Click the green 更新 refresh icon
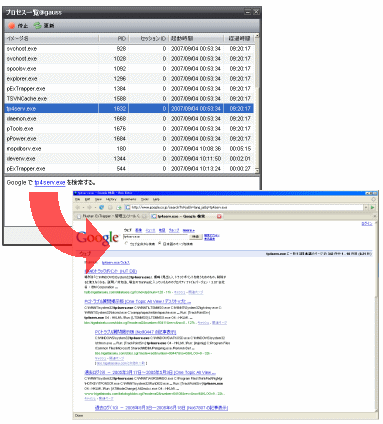Viewport: 383px width, 424px height. tap(37, 25)
